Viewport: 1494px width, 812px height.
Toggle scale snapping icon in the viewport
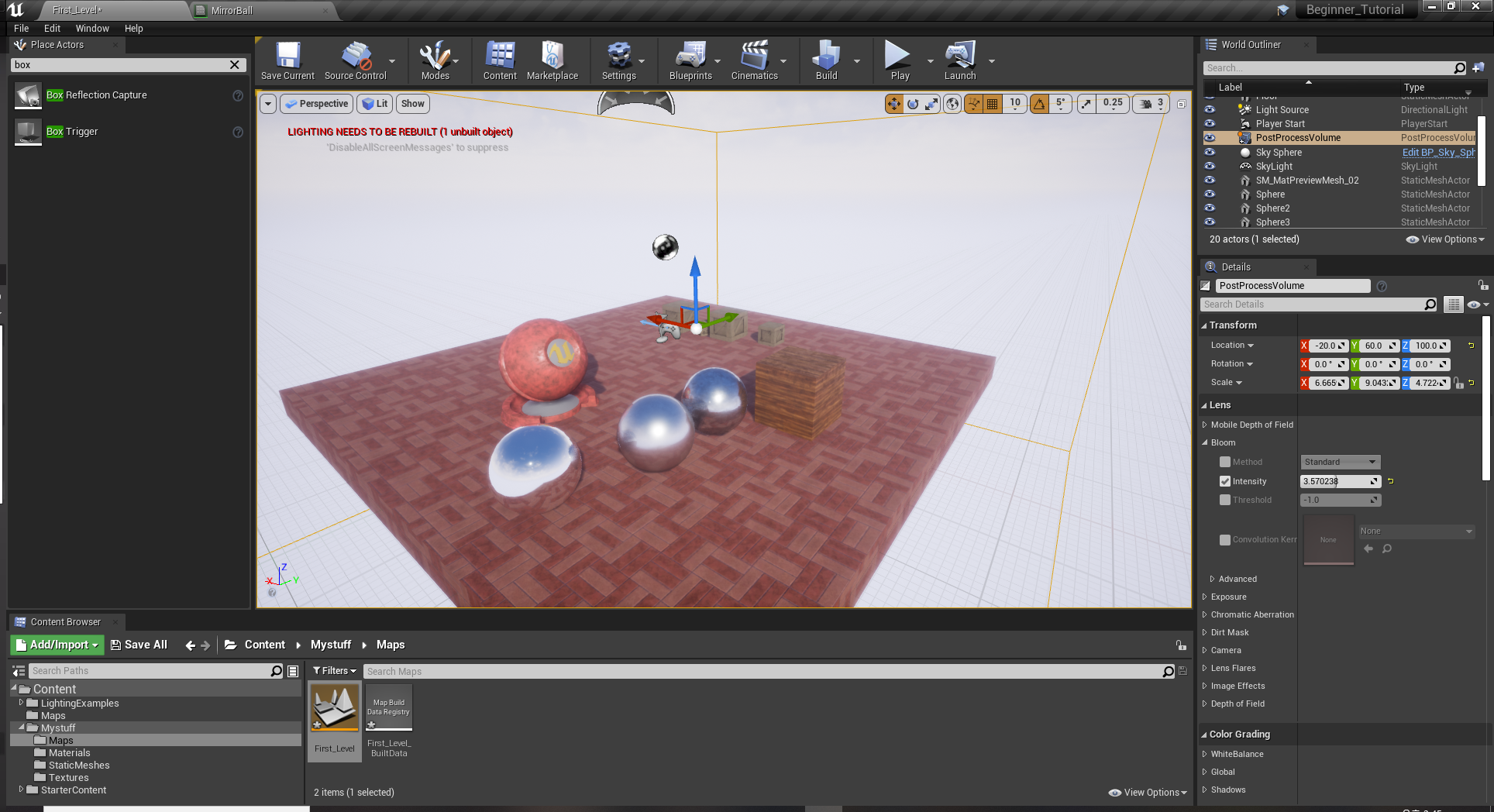(1086, 103)
